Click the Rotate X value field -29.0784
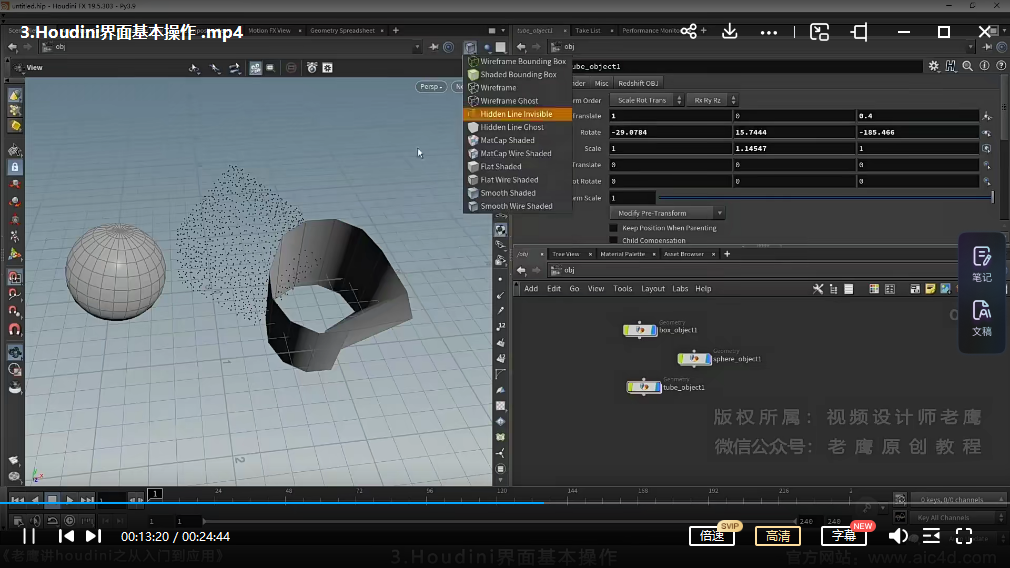 click(x=670, y=132)
